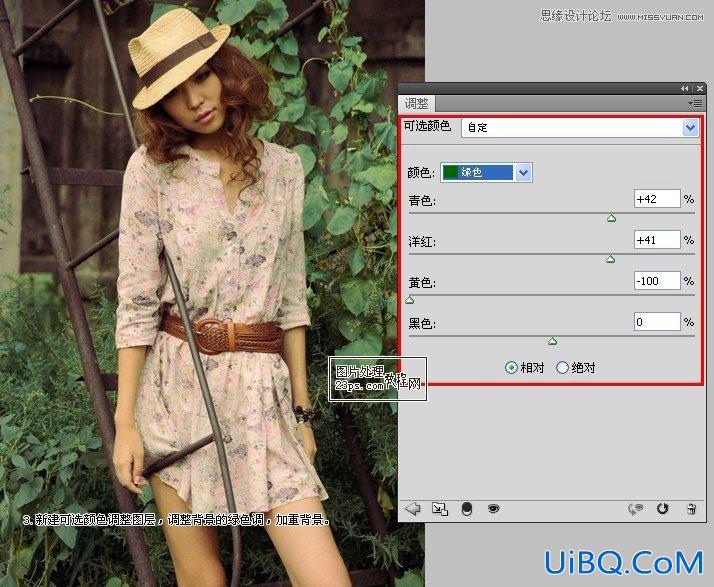Click the 黄色: label
The image size is (714, 587).
click(x=422, y=283)
